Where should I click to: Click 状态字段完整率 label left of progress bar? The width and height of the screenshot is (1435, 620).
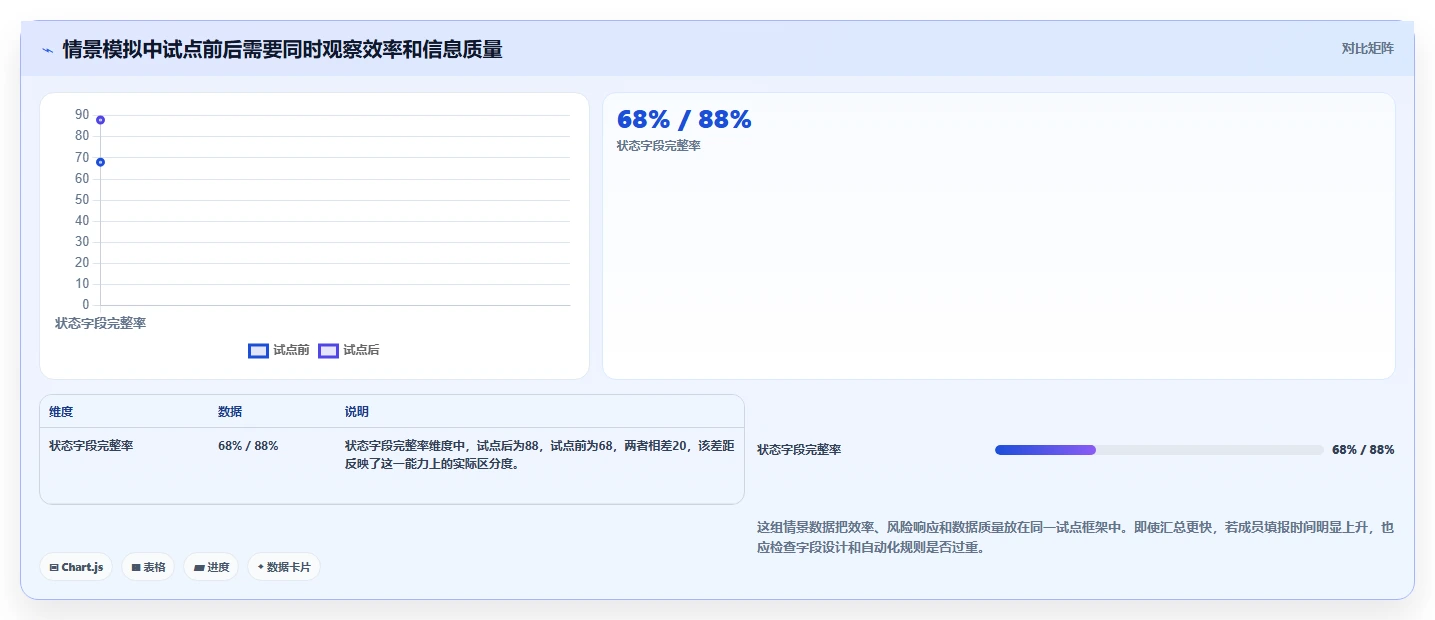799,450
